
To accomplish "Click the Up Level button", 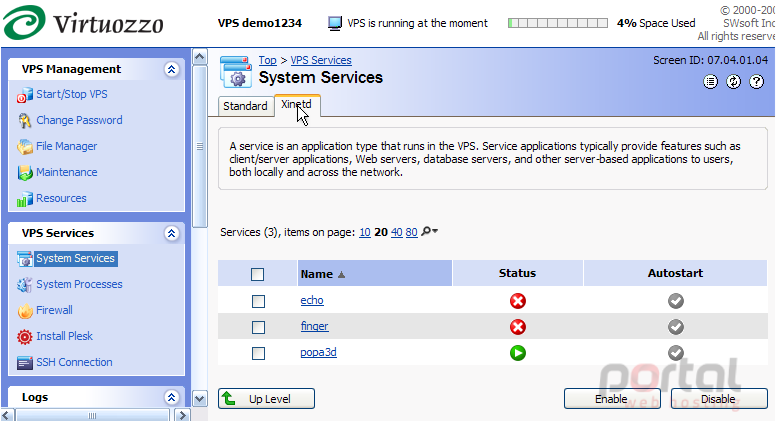I will (266, 399).
